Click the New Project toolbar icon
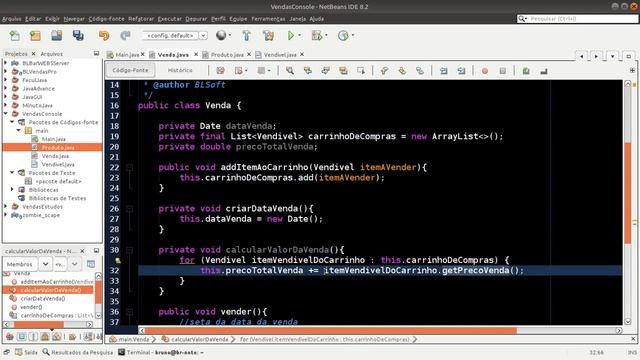640x360 pixels. click(35, 36)
